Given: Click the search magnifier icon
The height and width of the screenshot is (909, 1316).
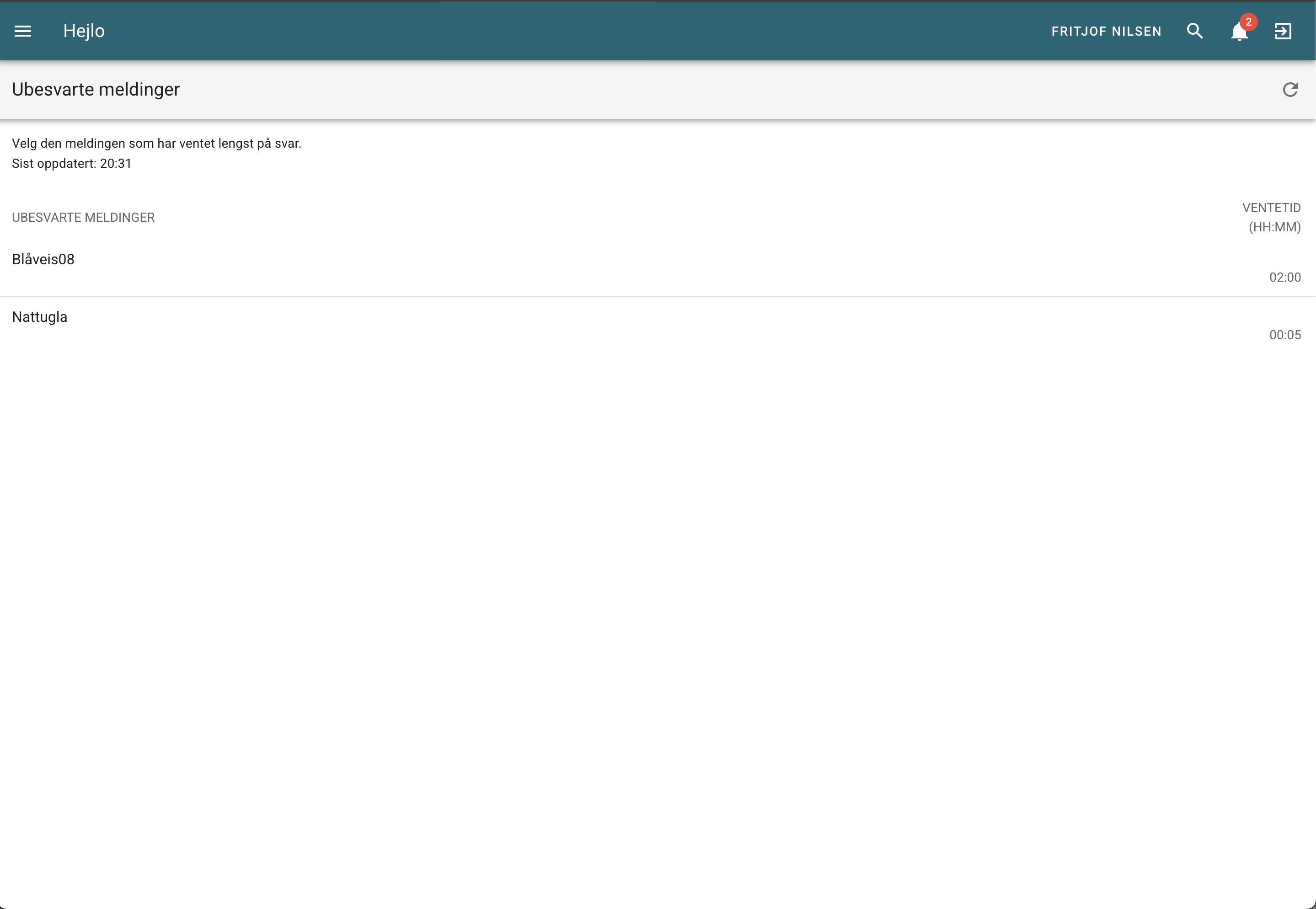Looking at the screenshot, I should [1195, 32].
